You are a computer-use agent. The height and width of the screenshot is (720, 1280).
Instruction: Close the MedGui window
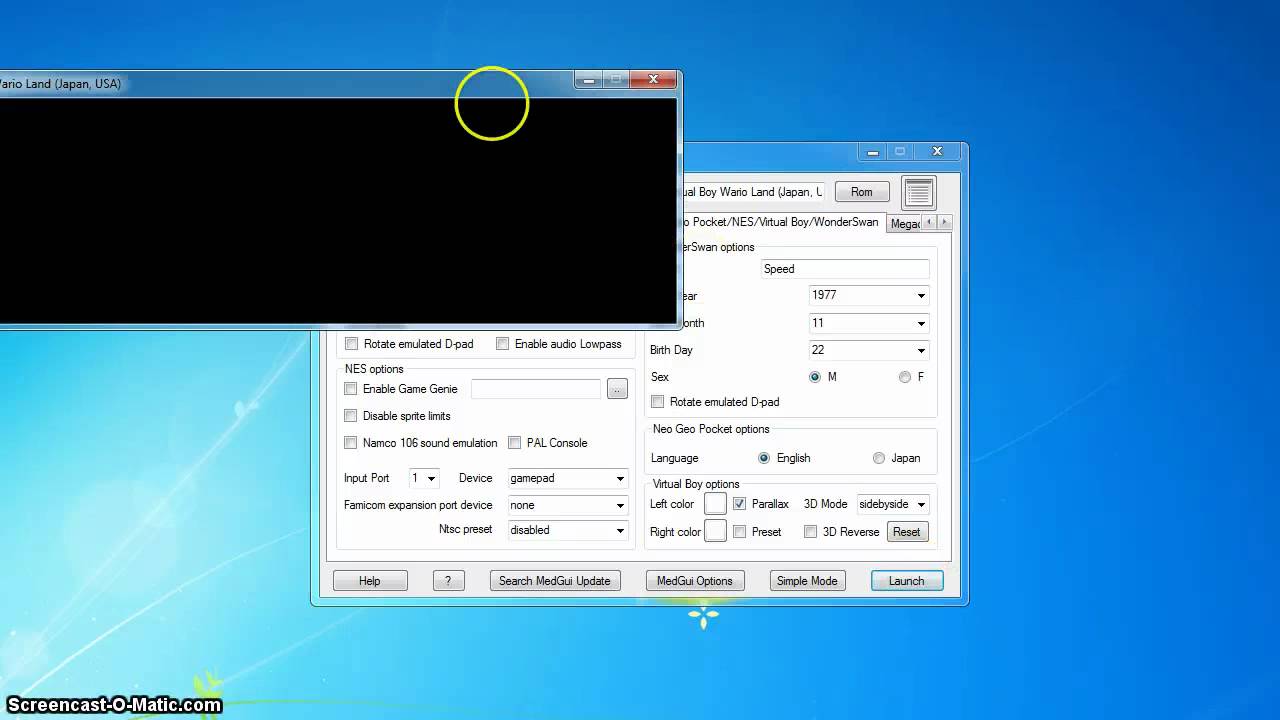pos(937,152)
